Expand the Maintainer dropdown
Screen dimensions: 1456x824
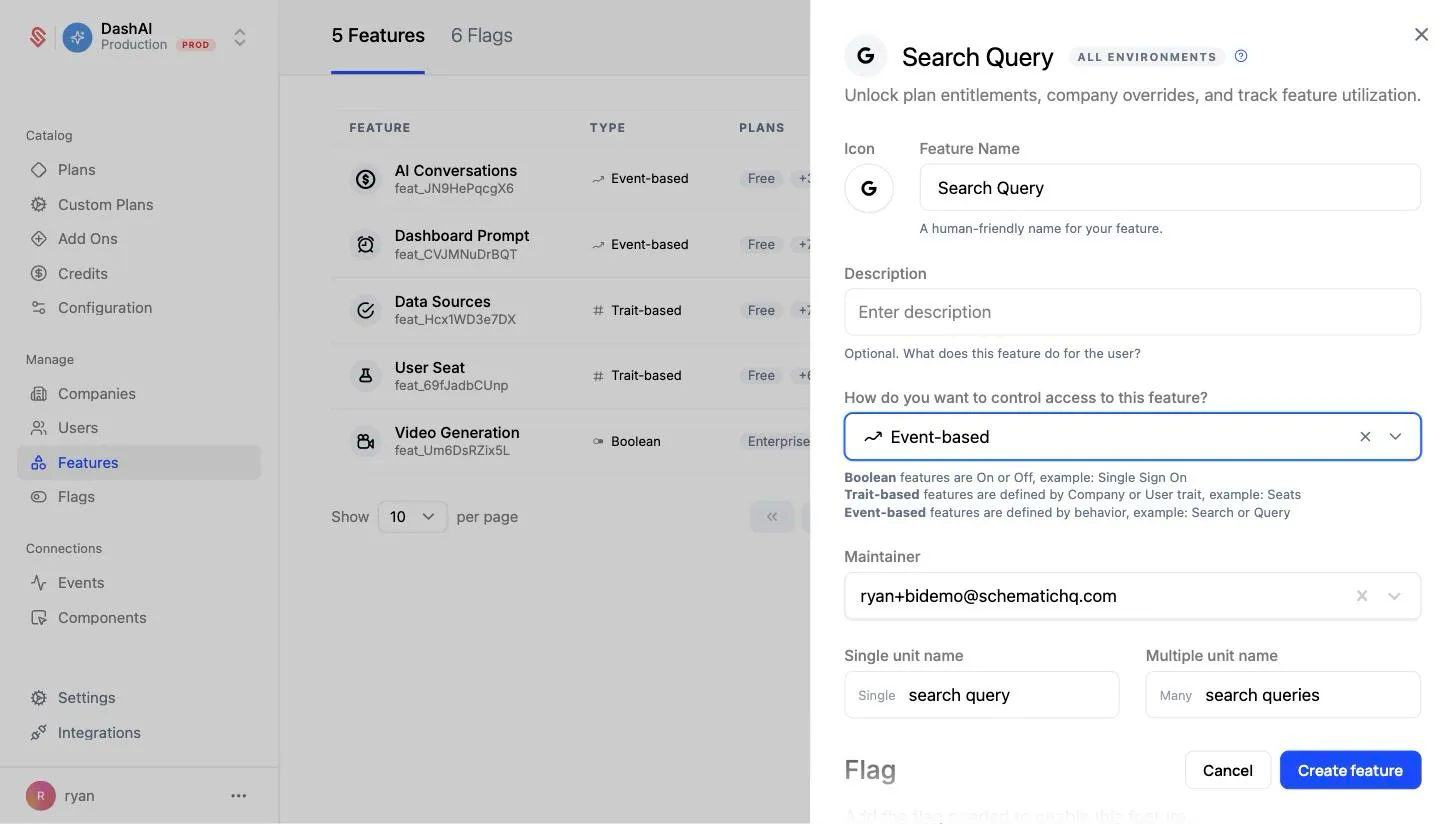[1394, 596]
